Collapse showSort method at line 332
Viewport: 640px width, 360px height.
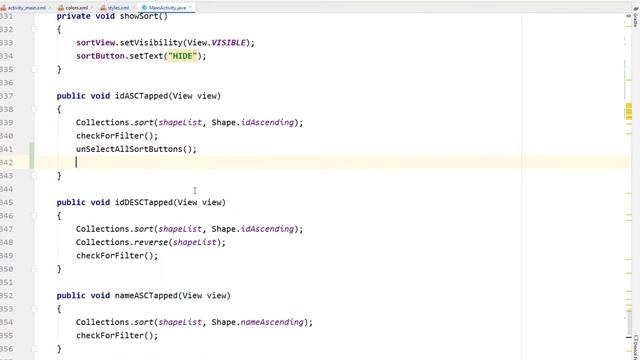point(34,29)
